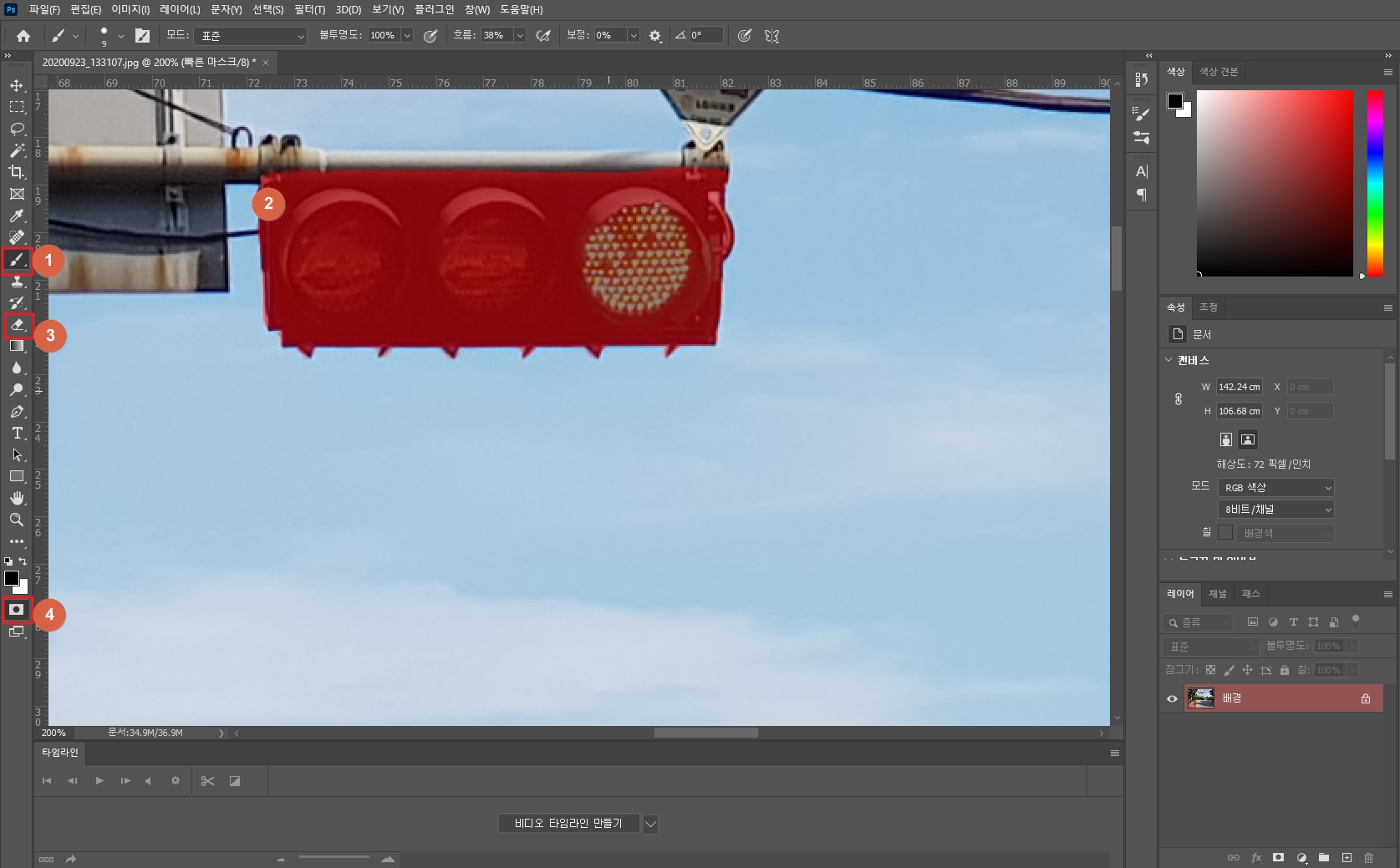Toggle Quick Mask mode button

16,610
